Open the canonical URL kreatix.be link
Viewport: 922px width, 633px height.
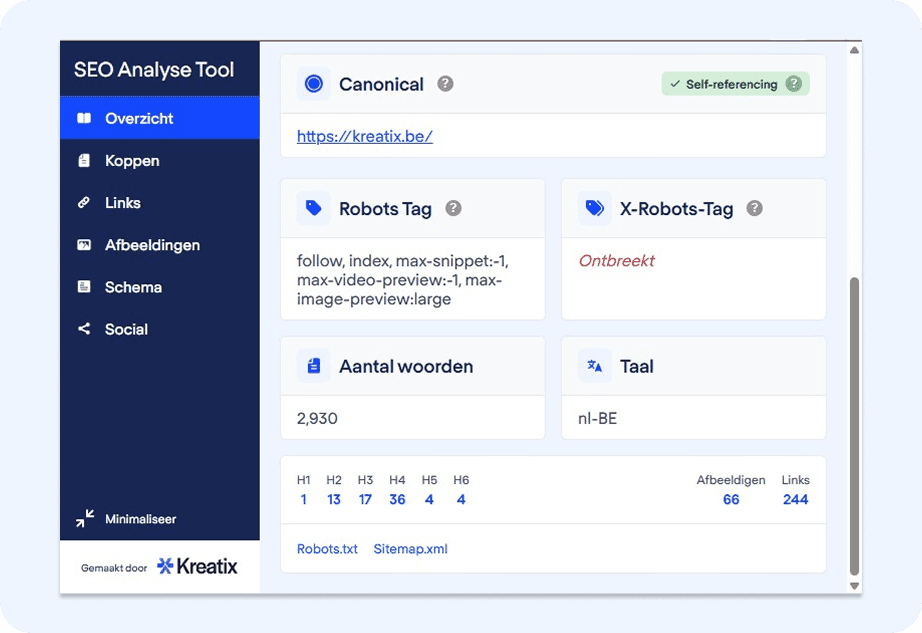(365, 137)
